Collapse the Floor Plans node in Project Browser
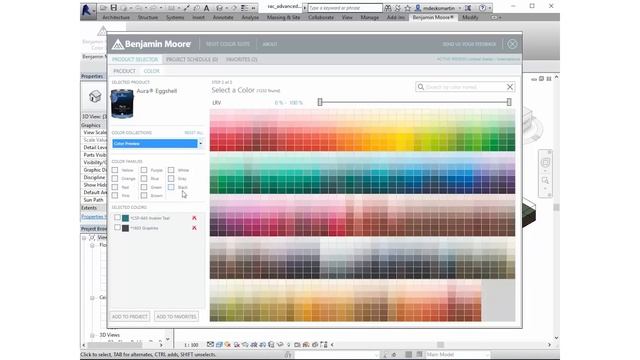 pyautogui.click(x=92, y=245)
